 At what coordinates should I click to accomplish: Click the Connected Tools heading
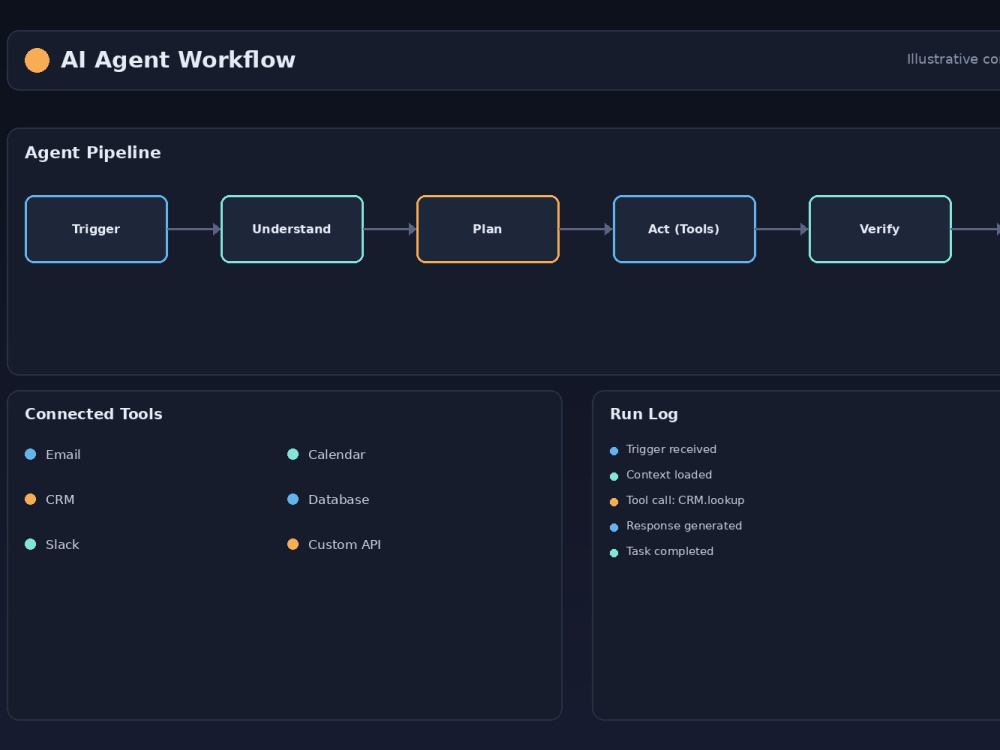point(93,414)
